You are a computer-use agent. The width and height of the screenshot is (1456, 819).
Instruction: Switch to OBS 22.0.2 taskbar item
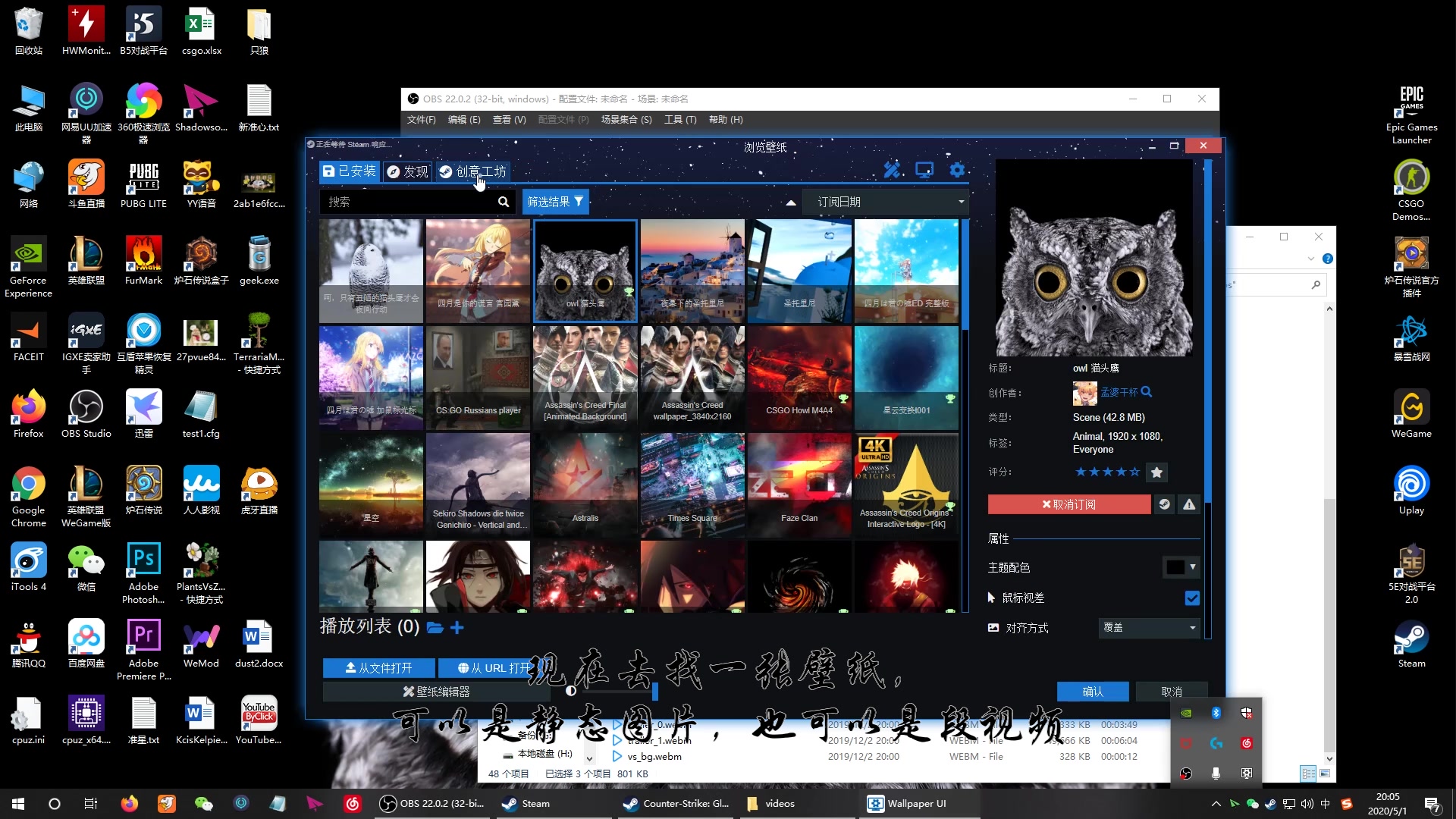[431, 804]
